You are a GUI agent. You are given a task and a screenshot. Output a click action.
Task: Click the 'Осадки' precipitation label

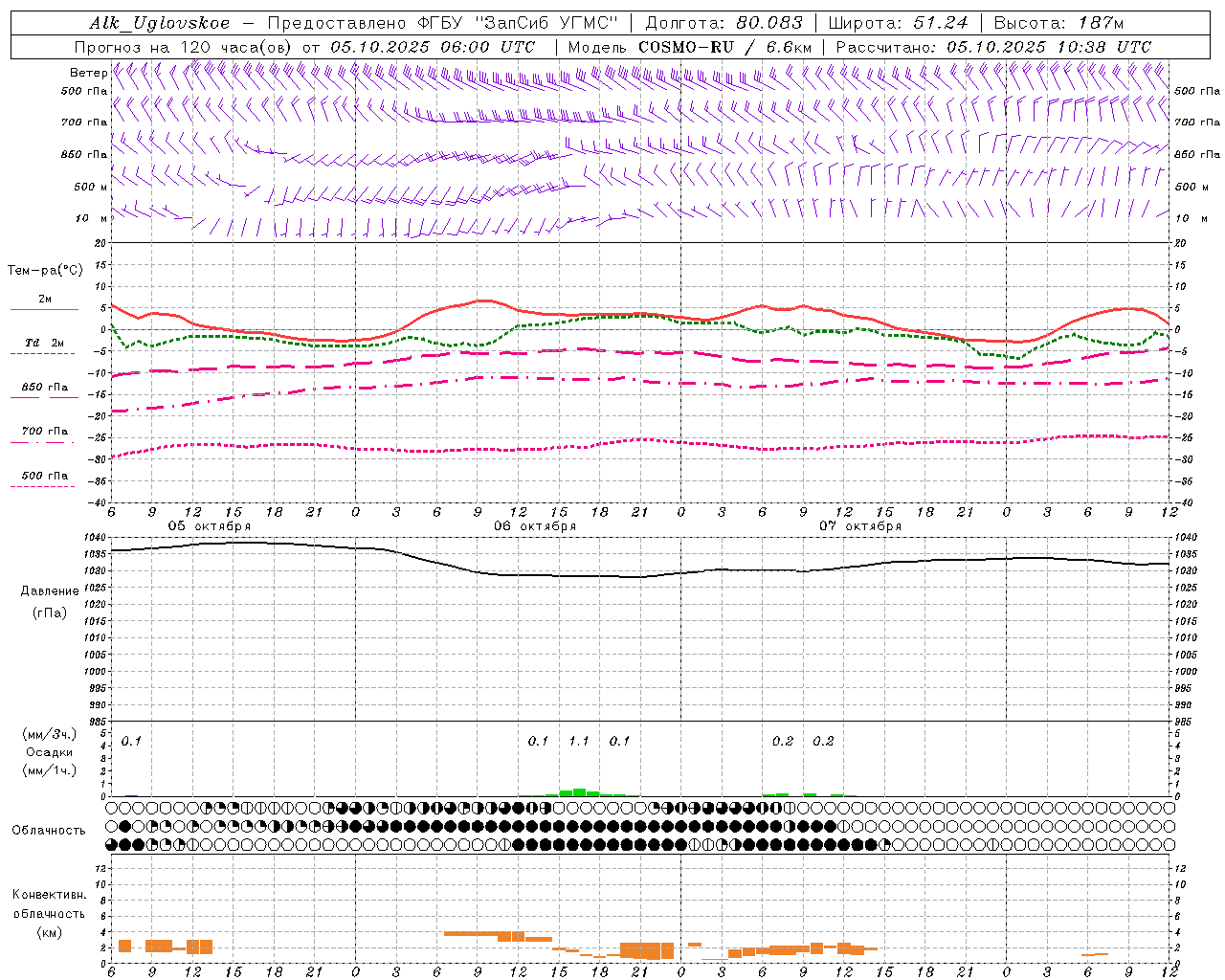pyautogui.click(x=50, y=752)
